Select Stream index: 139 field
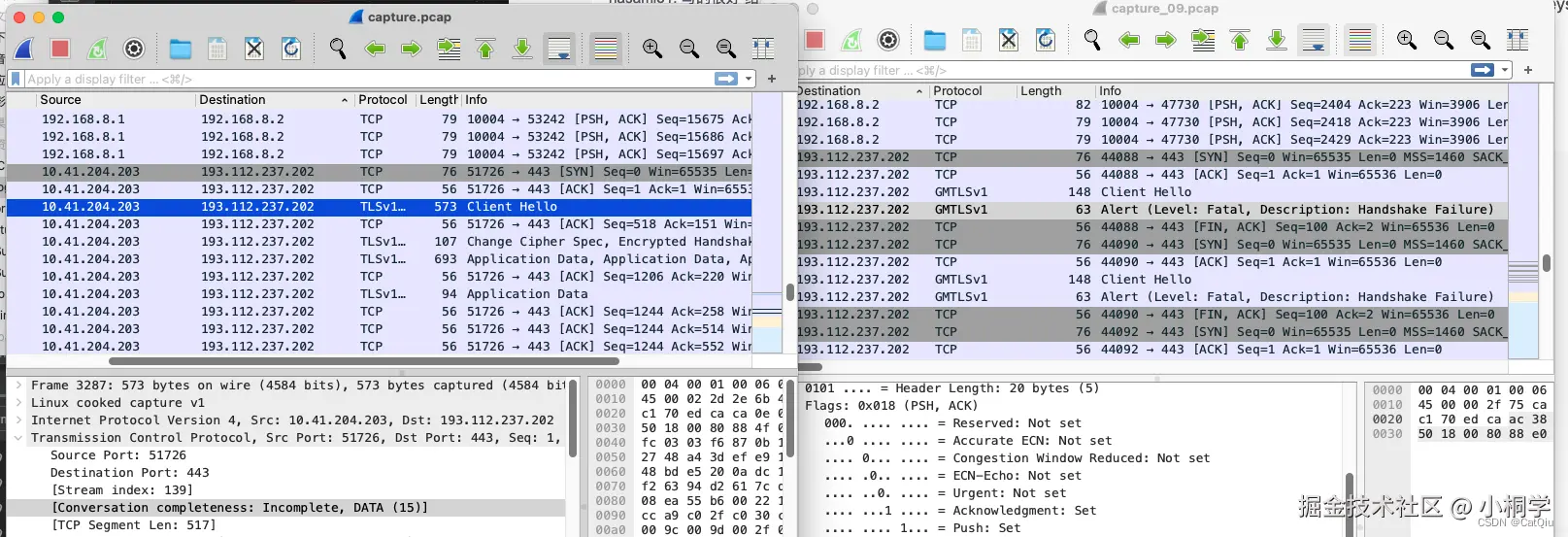The height and width of the screenshot is (537, 1568). pos(121,490)
